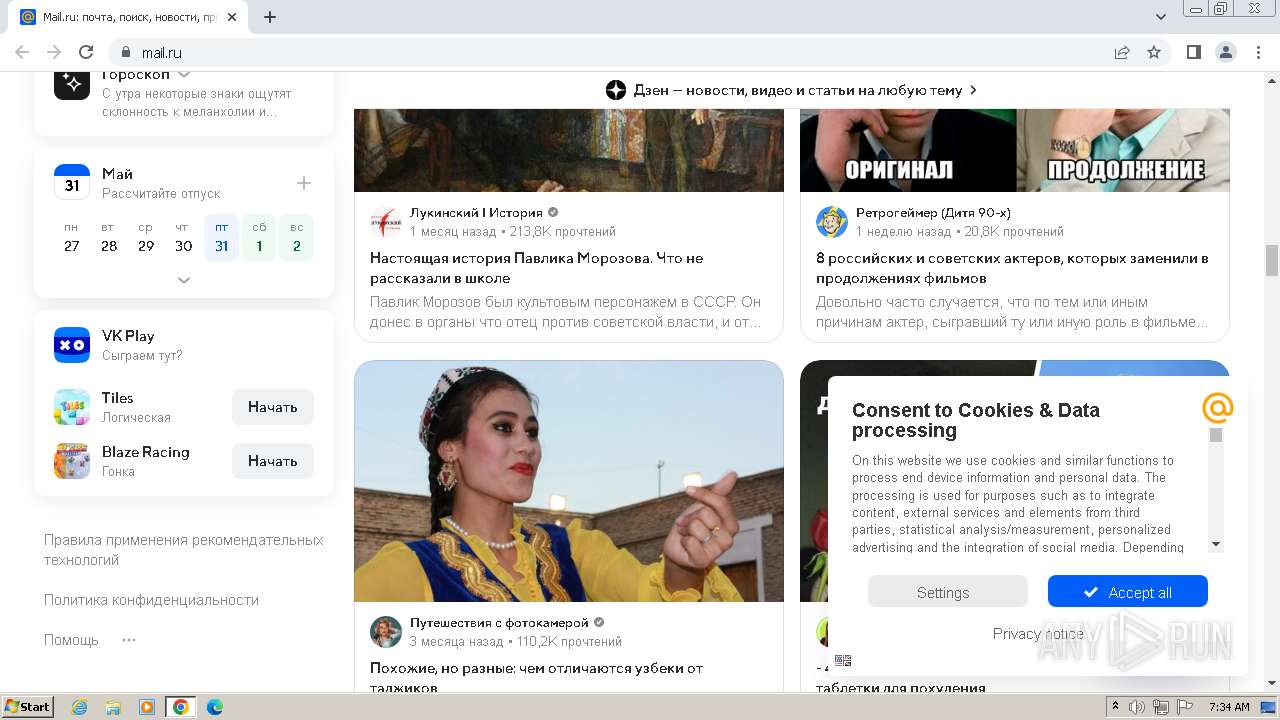
Task: Click the taskbar clock 7:34 AM
Action: click(1229, 707)
